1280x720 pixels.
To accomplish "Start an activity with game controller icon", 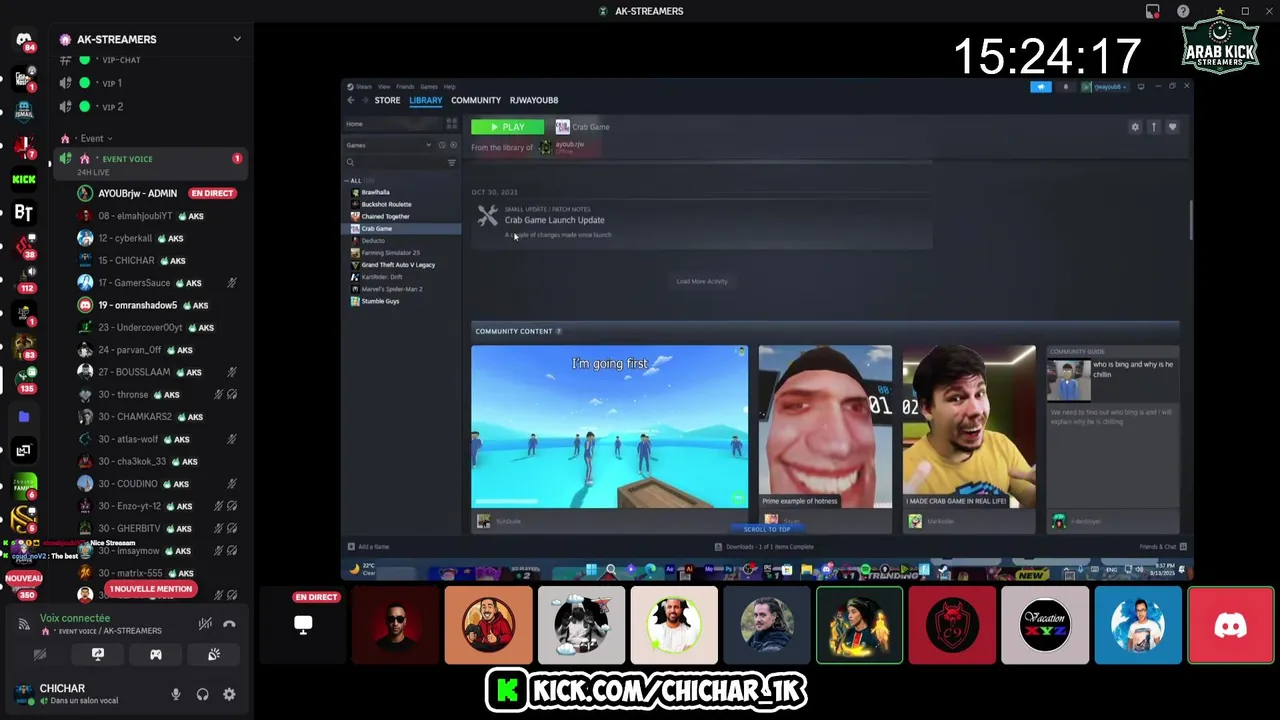I will 156,654.
